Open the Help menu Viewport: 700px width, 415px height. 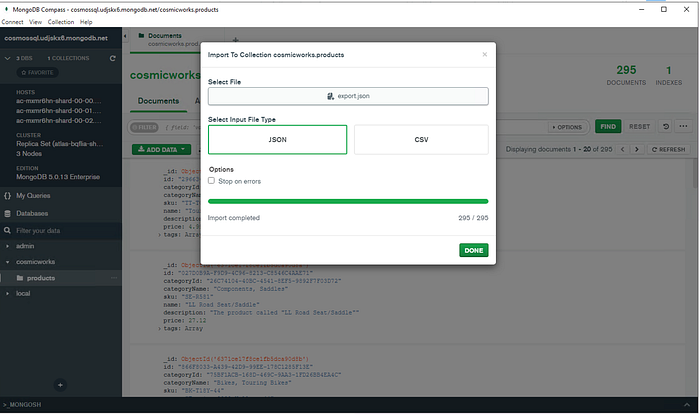[86, 22]
